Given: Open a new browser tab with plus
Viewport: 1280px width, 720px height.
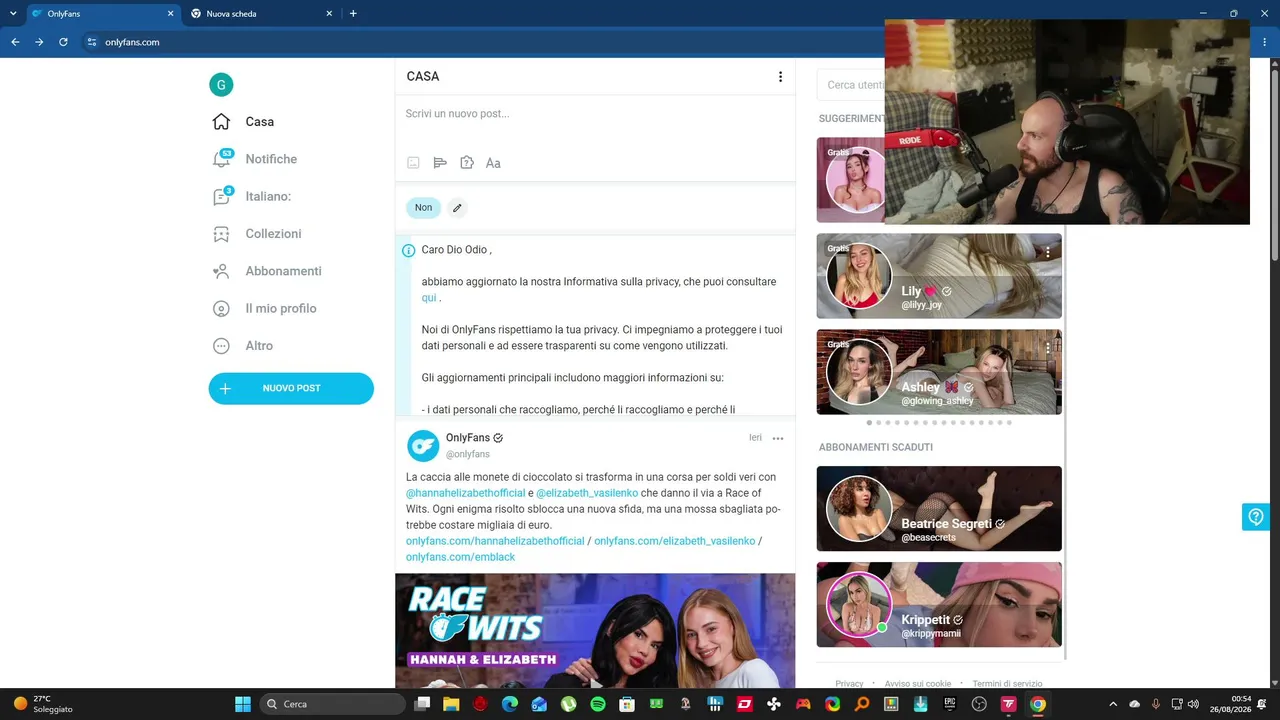Looking at the screenshot, I should 353,14.
